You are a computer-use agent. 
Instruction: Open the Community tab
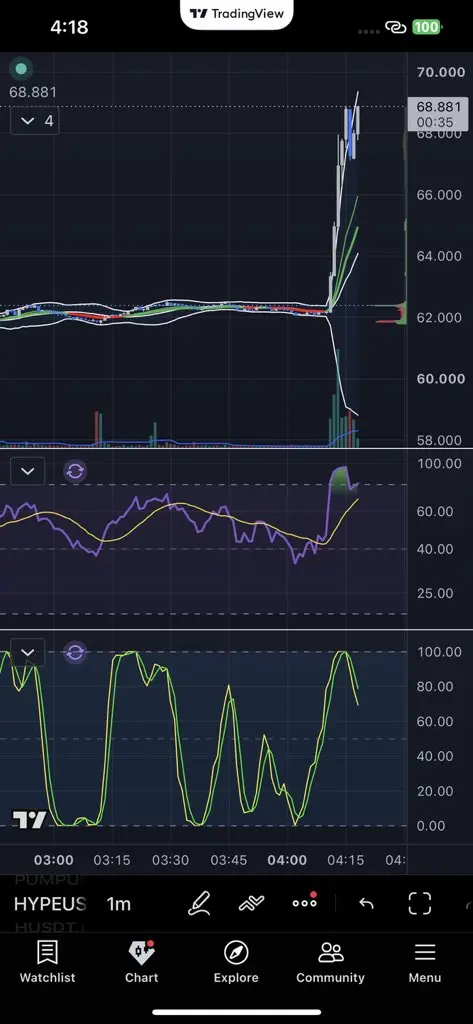point(330,961)
